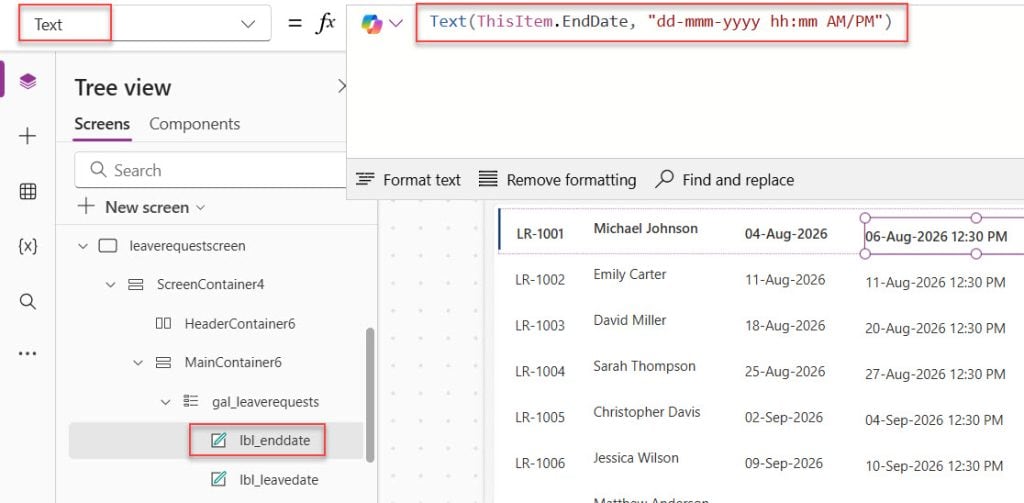The height and width of the screenshot is (503, 1024).
Task: Click the LR-1005 cell
Action: [x=540, y=417]
